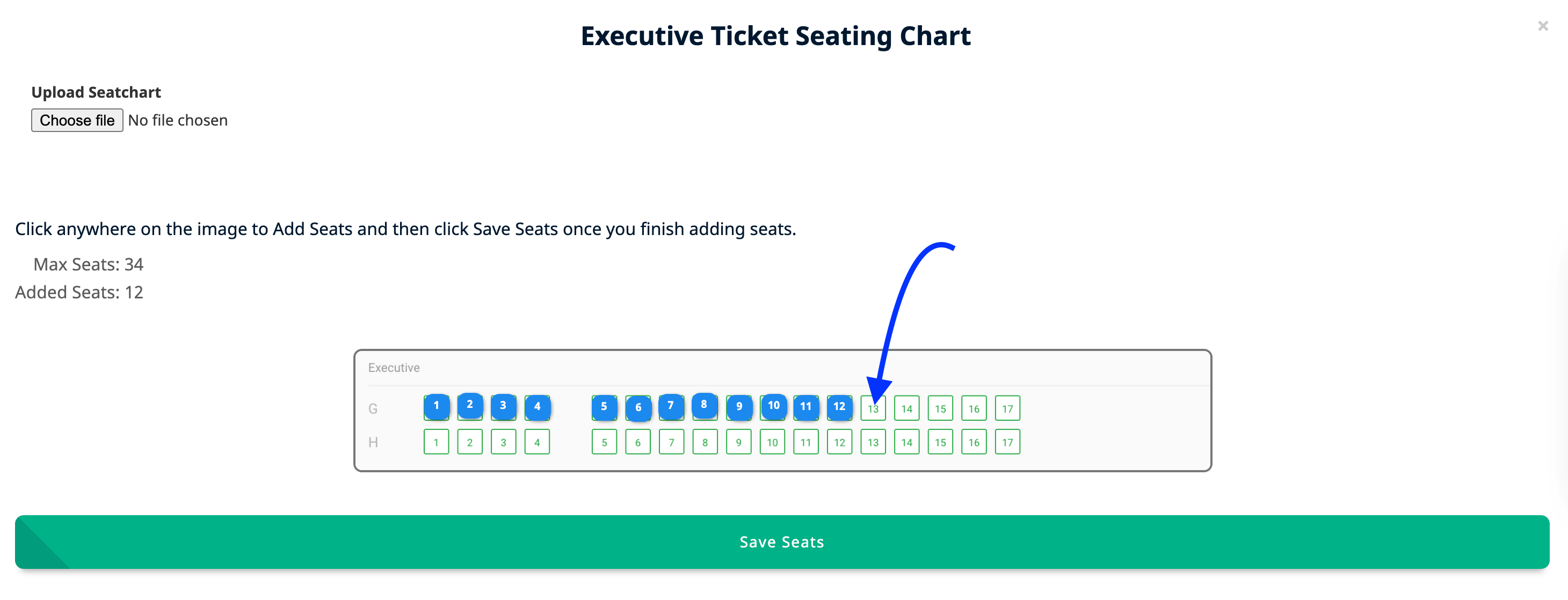Select seat 13 in row H
The width and height of the screenshot is (1568, 600).
click(873, 442)
